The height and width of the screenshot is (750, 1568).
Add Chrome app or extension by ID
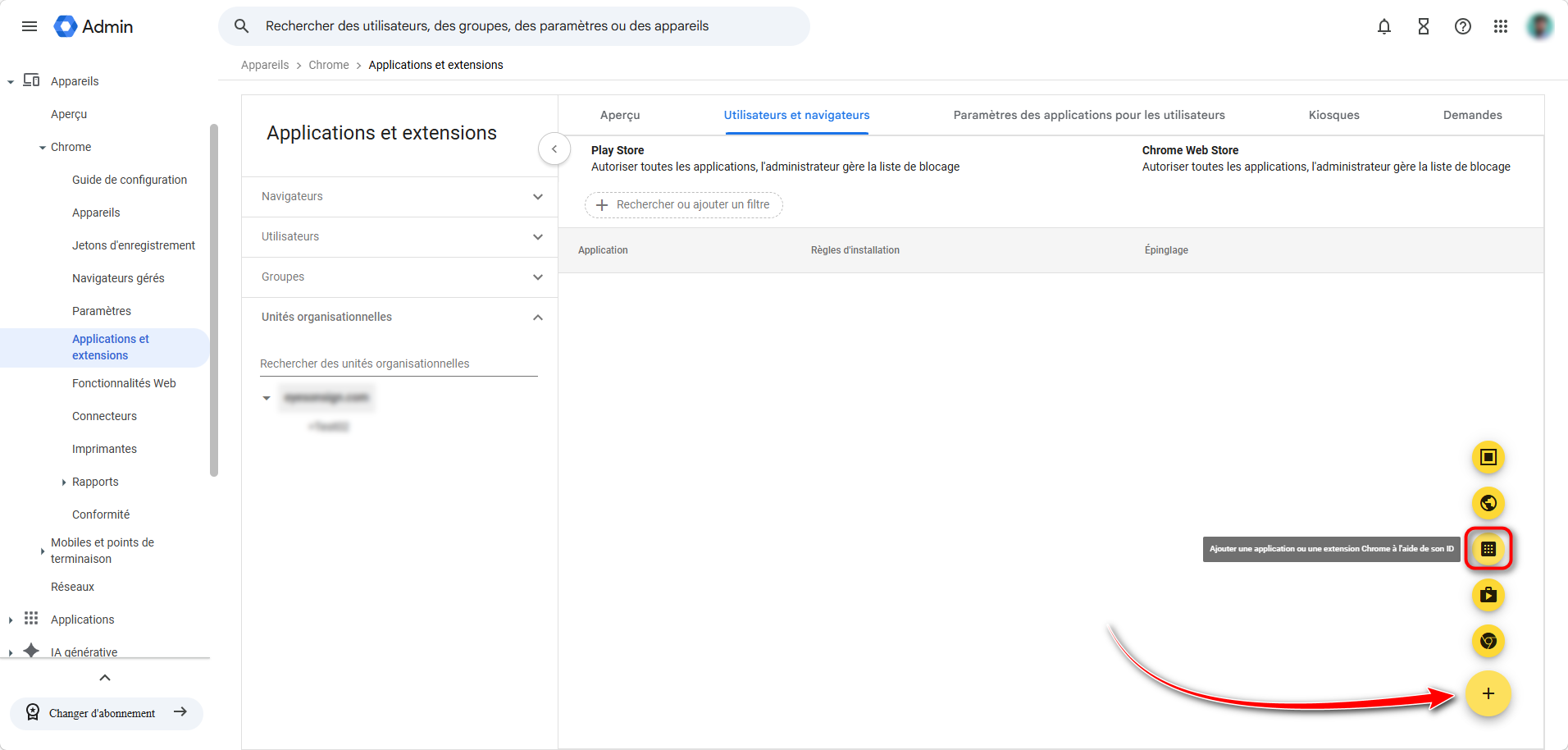coord(1488,549)
